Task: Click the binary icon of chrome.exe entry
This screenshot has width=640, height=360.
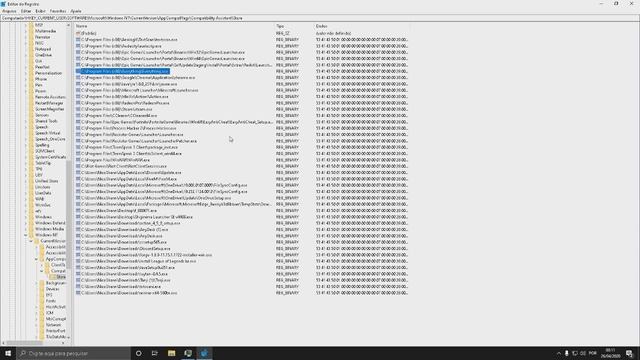Action: [x=78, y=78]
